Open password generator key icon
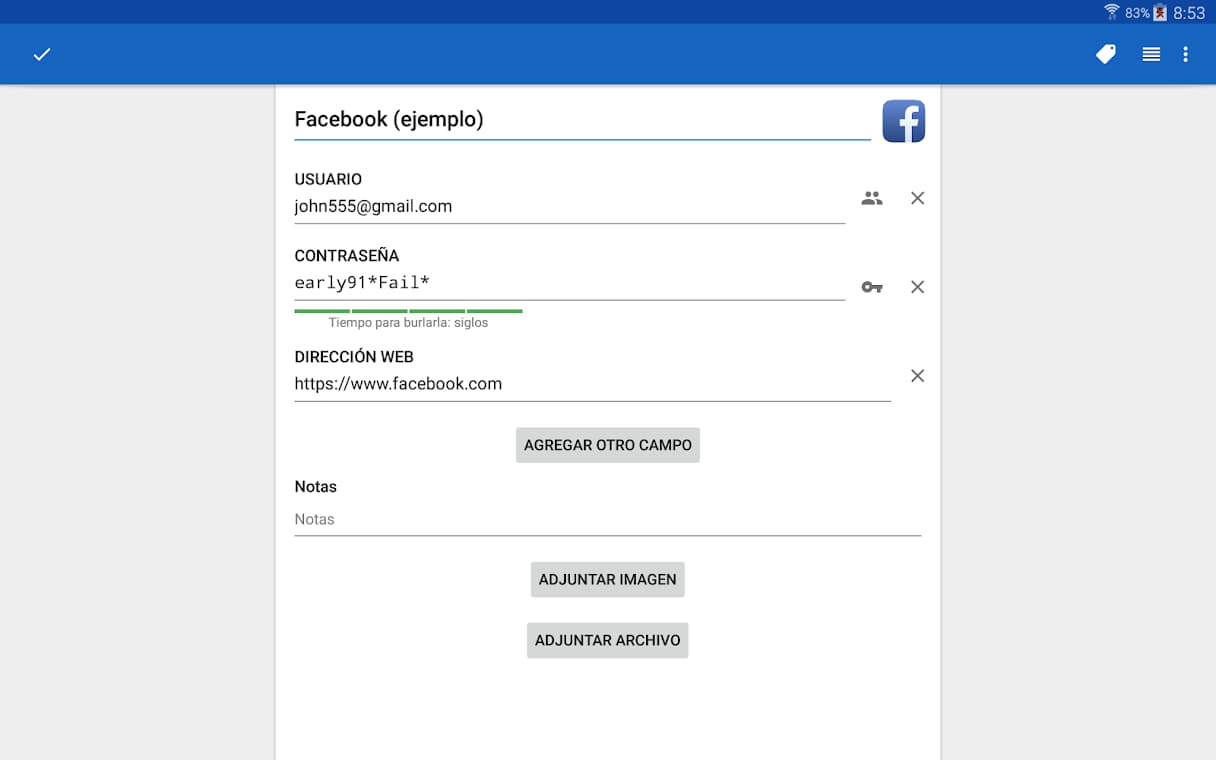Screen dimensions: 1216x760 click(872, 287)
